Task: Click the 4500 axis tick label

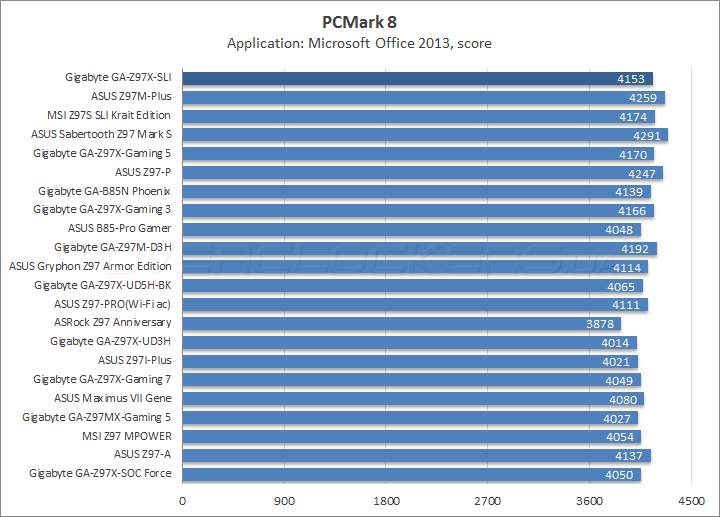Action: 692,501
